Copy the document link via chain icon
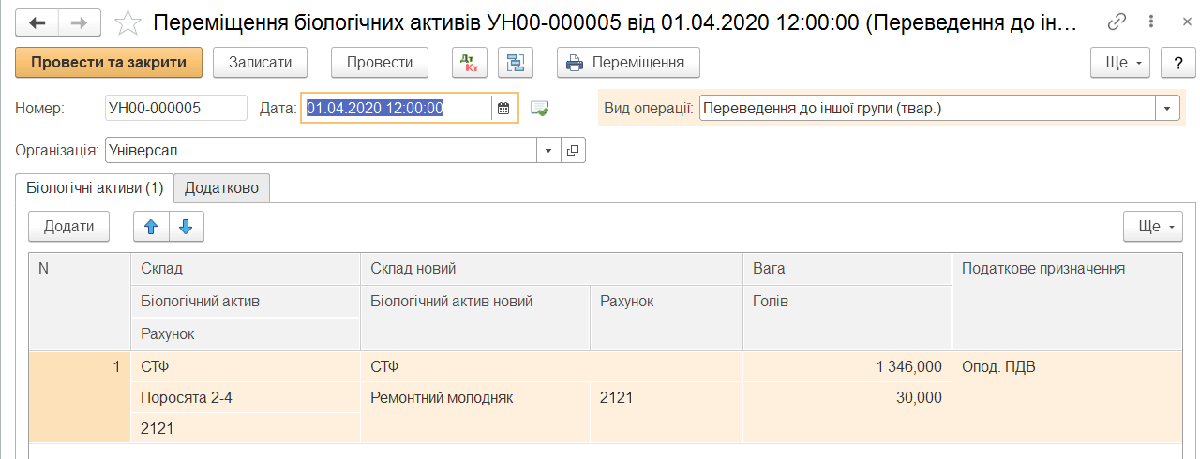 tap(1118, 22)
